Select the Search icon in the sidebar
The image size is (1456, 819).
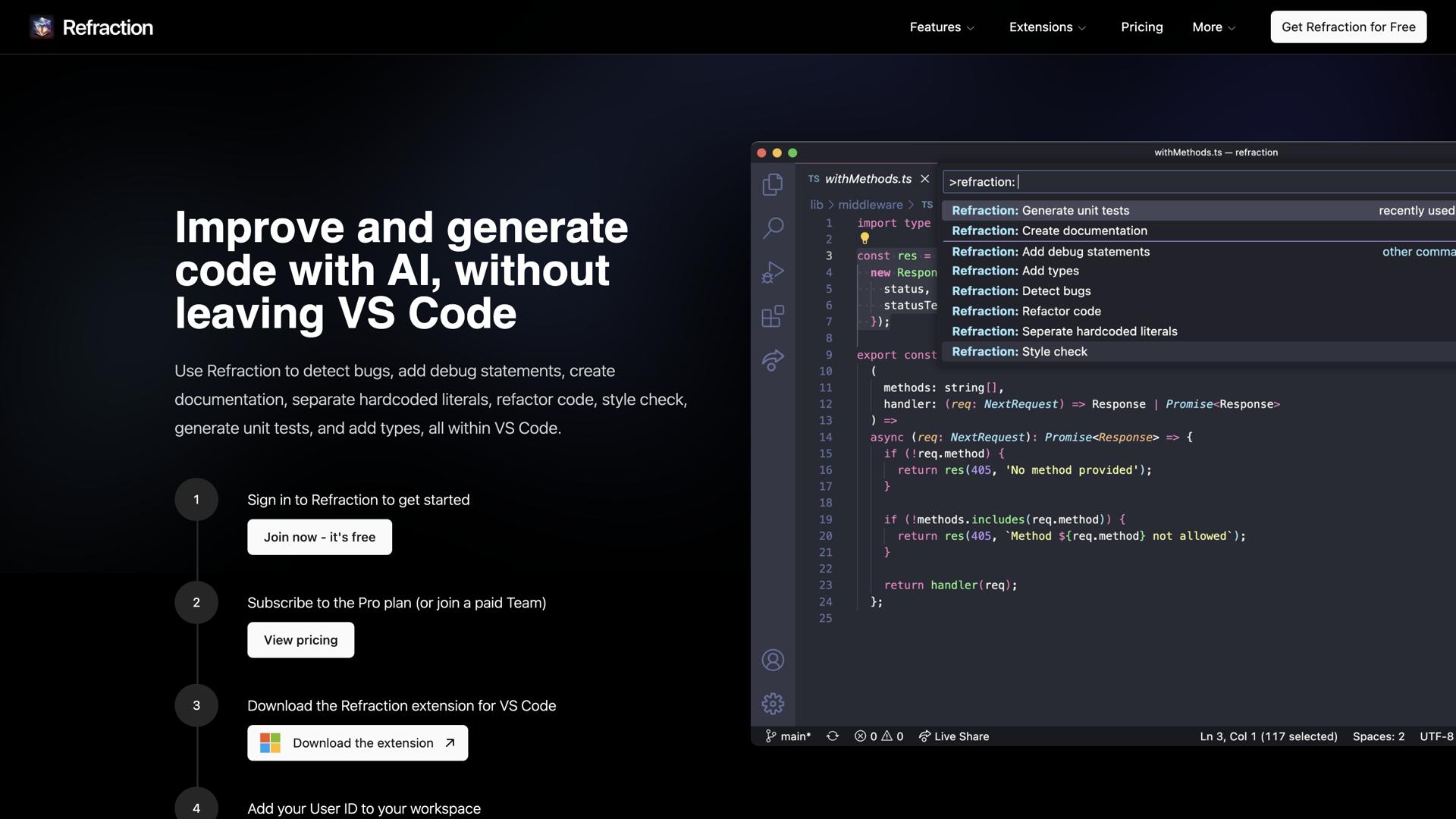tap(773, 227)
